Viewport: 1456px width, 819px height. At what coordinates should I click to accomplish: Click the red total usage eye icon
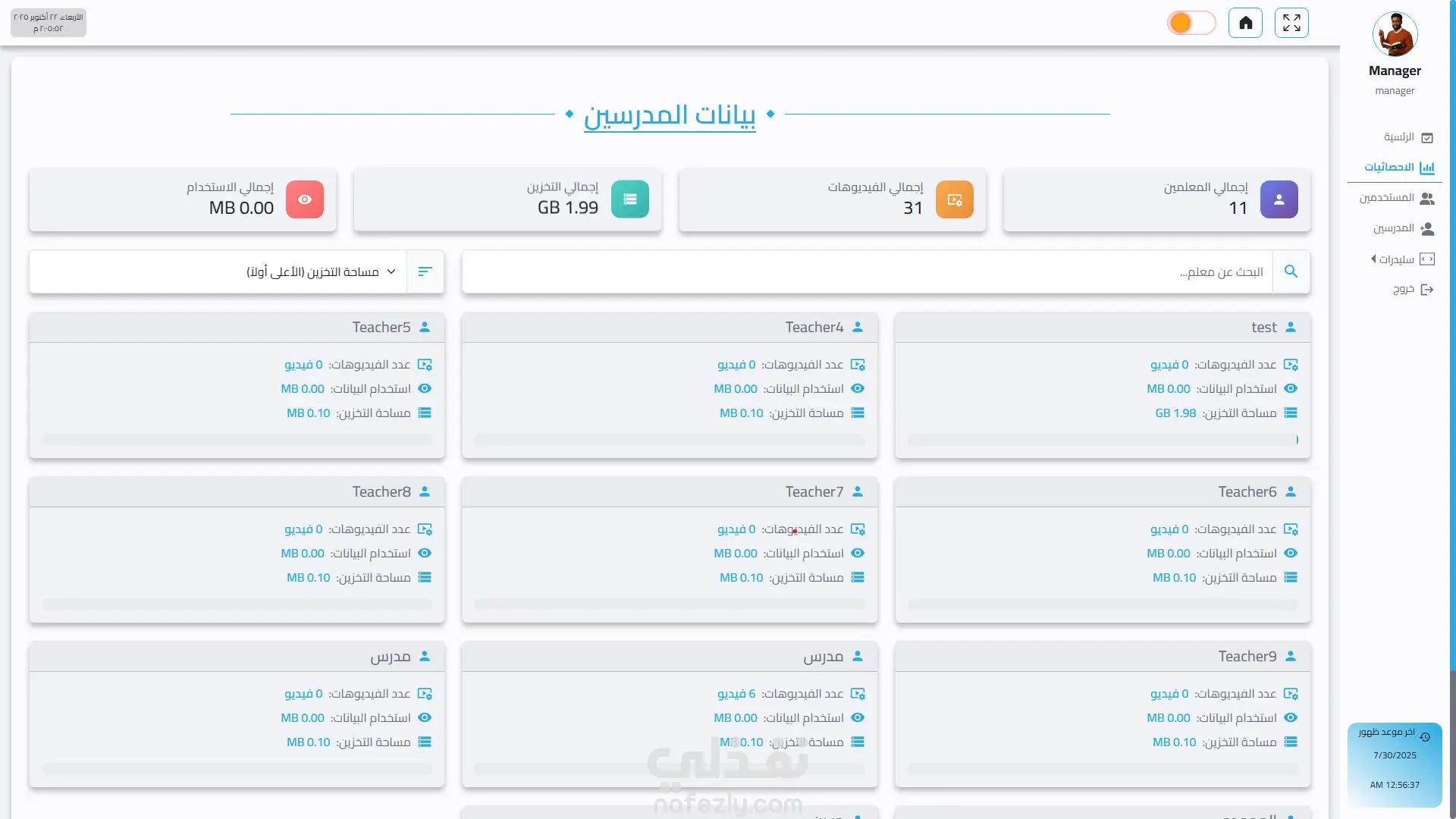point(305,199)
